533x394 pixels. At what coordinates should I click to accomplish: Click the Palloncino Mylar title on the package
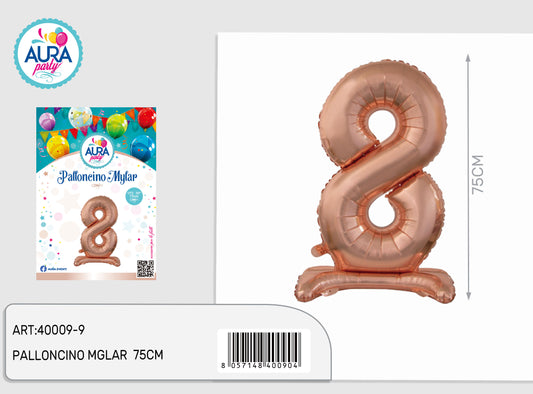pos(97,177)
